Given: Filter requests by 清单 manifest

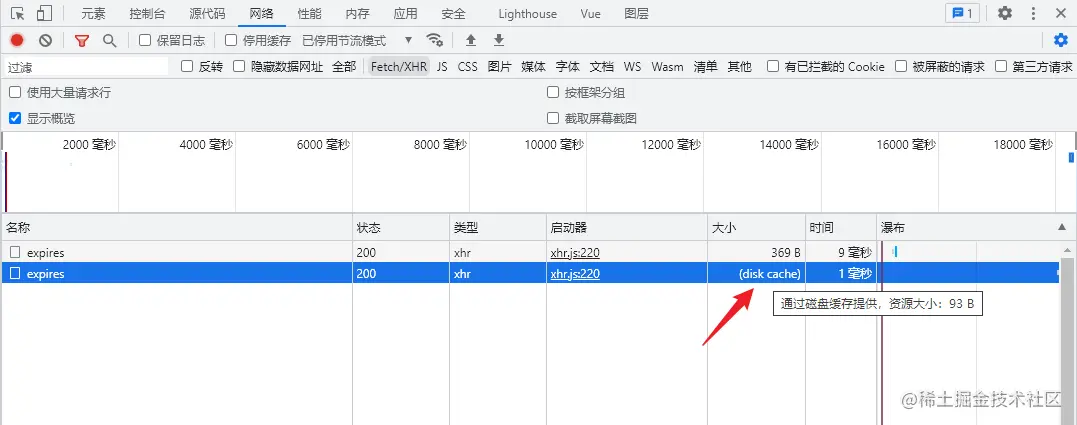Looking at the screenshot, I should [x=705, y=67].
